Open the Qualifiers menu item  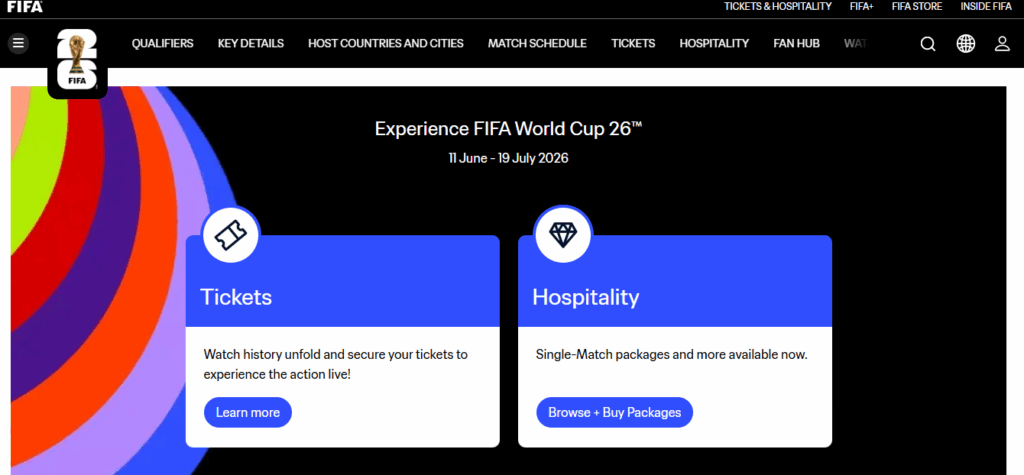coord(162,43)
